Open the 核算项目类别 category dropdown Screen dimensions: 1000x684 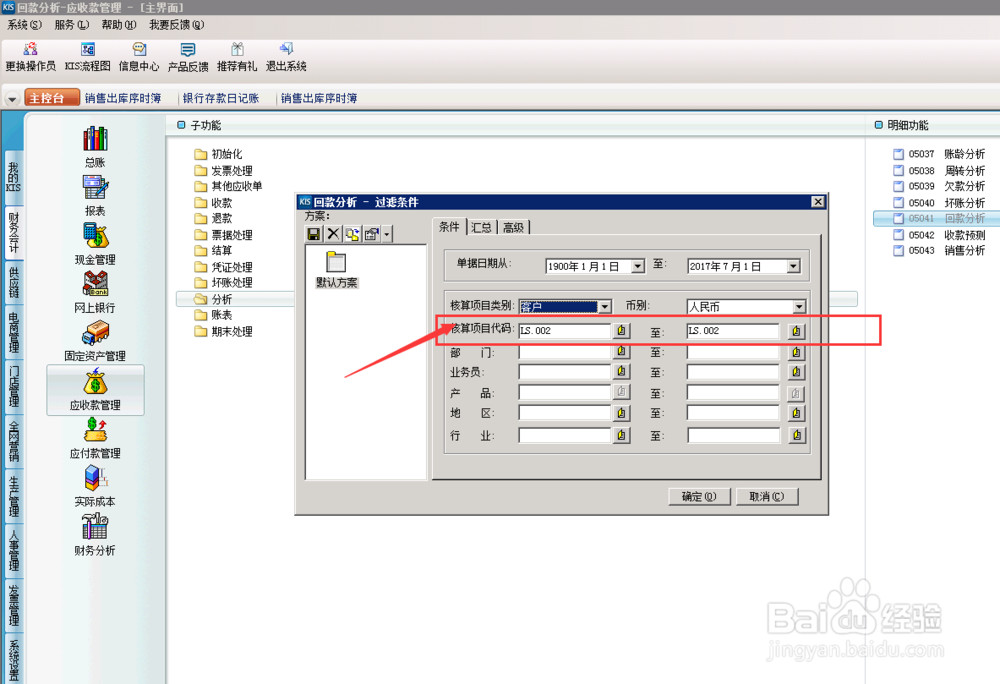605,307
